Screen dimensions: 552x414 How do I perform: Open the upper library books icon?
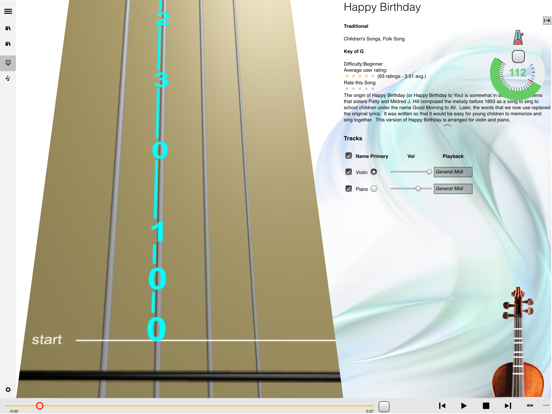coord(8,28)
